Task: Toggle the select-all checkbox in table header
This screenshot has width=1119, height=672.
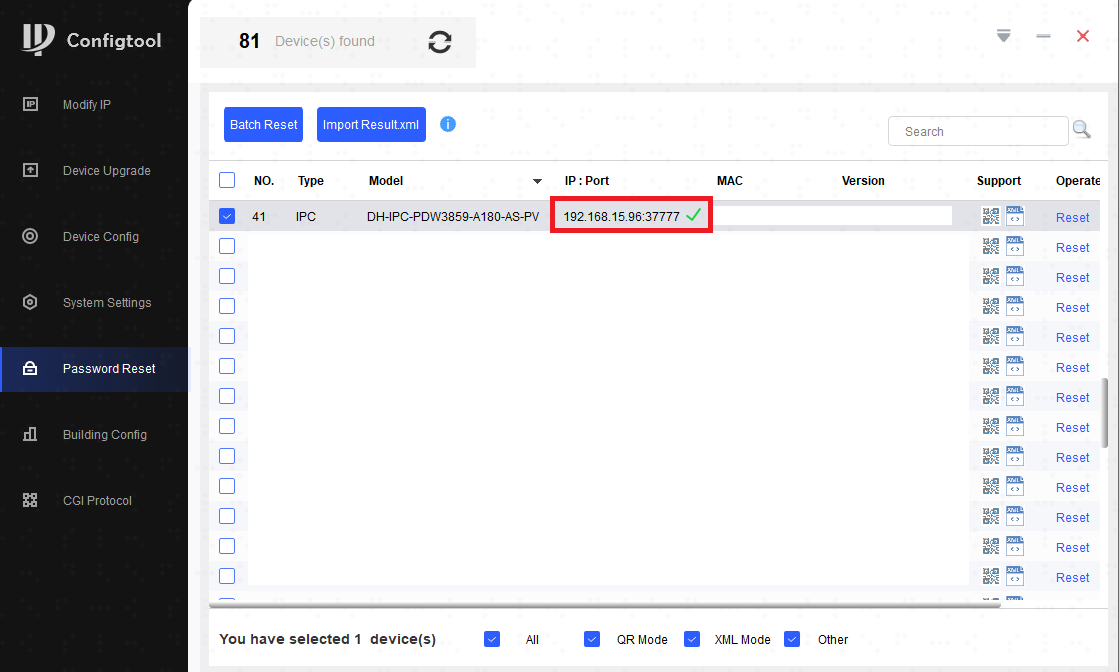Action: pos(227,180)
